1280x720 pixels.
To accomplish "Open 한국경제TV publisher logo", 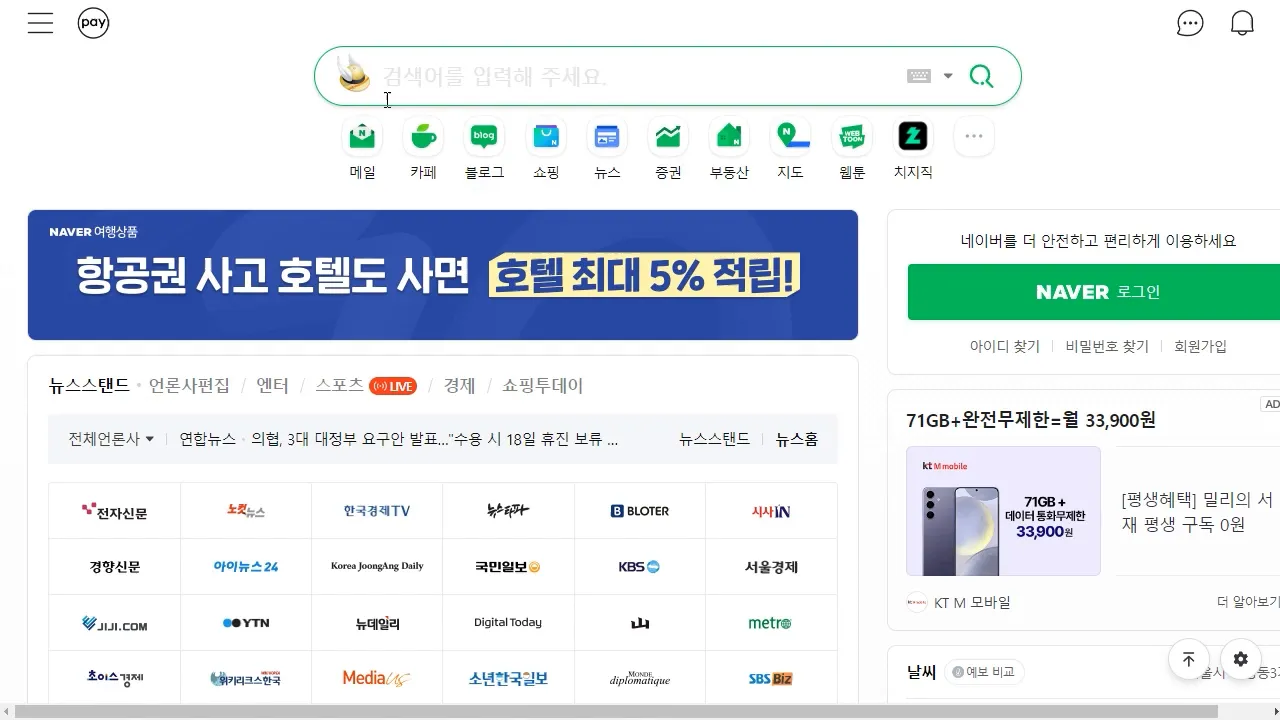I will pos(377,511).
